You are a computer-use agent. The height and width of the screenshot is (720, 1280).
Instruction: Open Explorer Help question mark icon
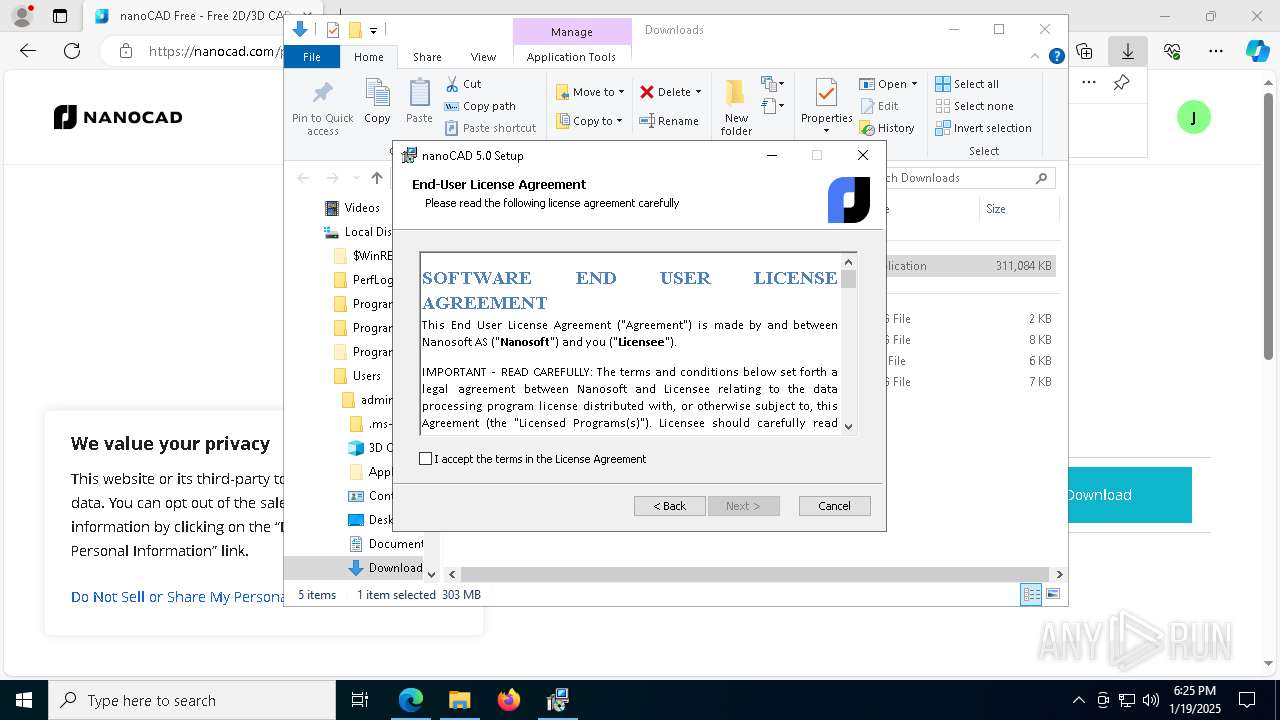coord(1056,57)
